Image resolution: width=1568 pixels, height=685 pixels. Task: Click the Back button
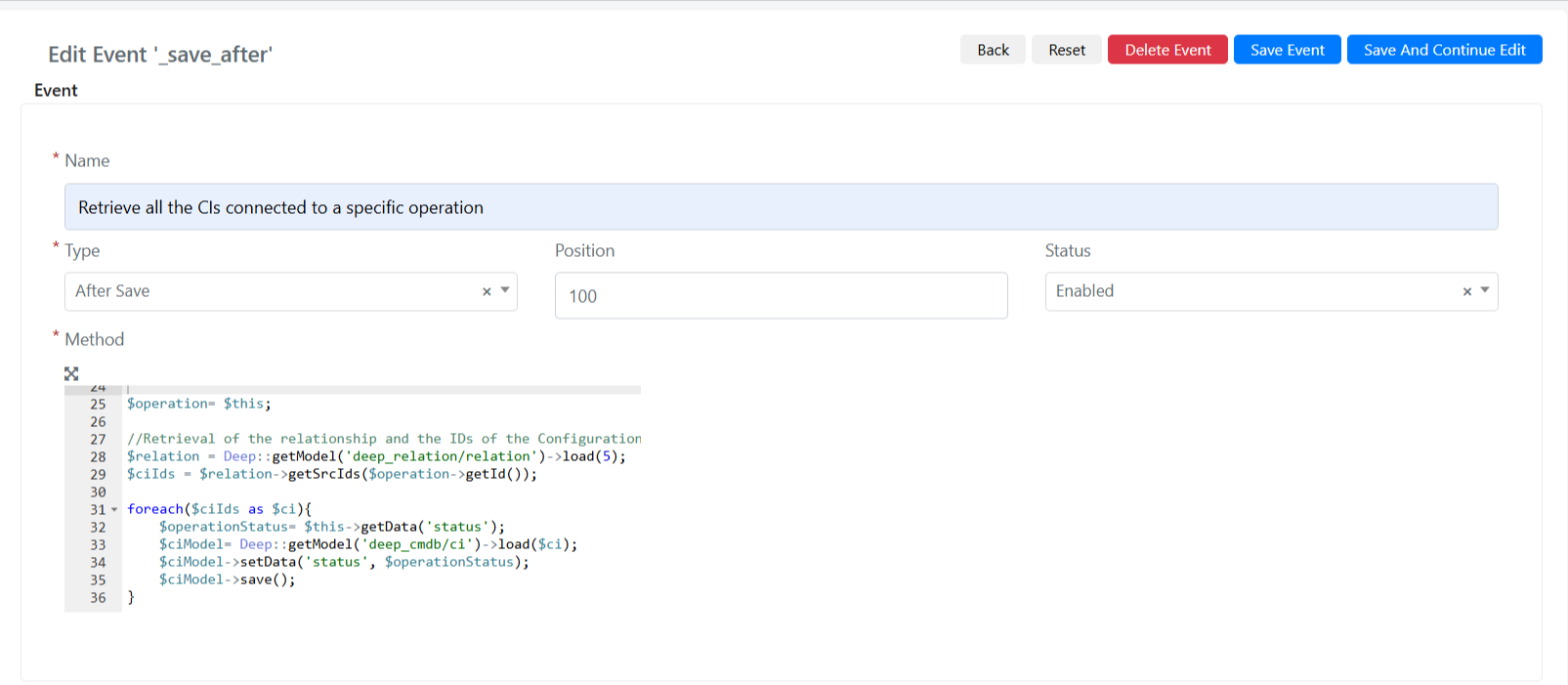993,50
